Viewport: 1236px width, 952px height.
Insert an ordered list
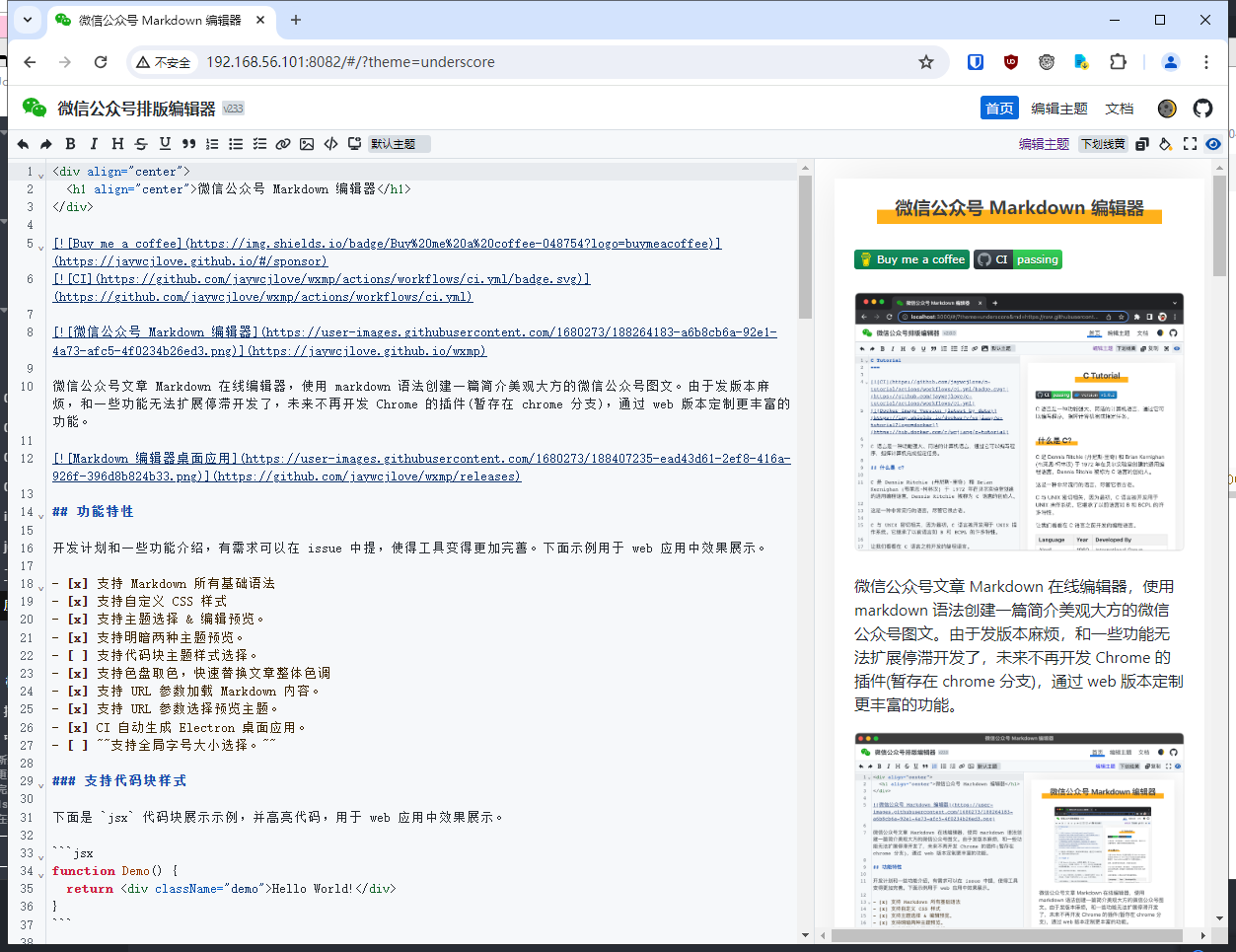212,144
